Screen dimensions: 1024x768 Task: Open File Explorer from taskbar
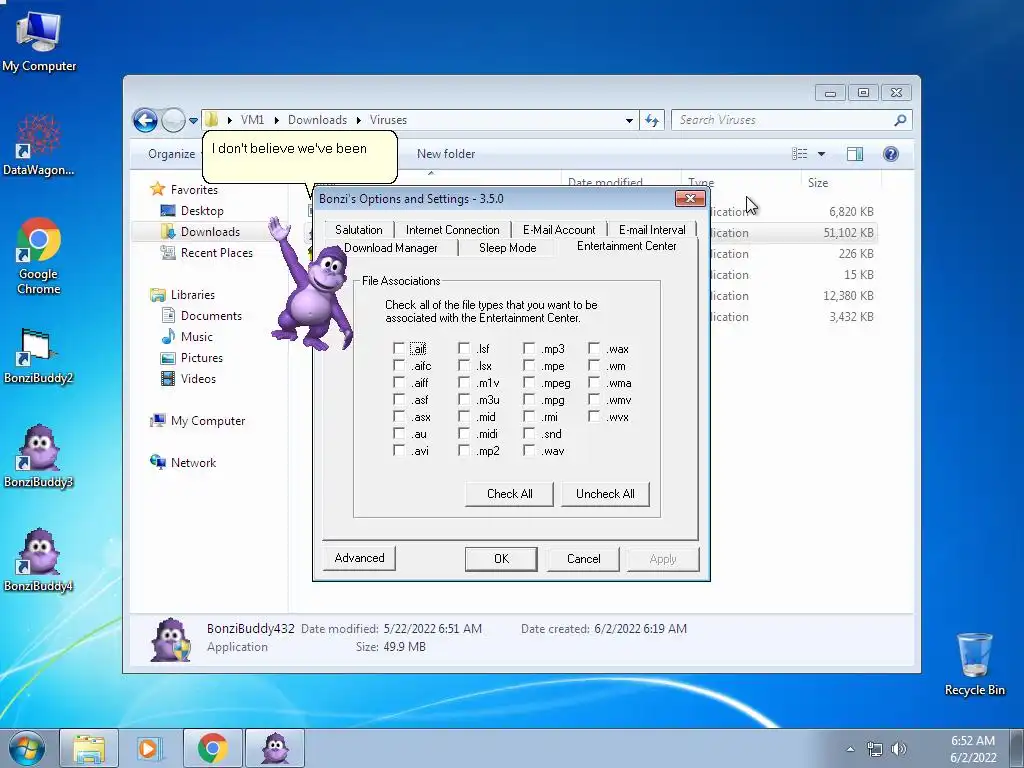tap(89, 748)
